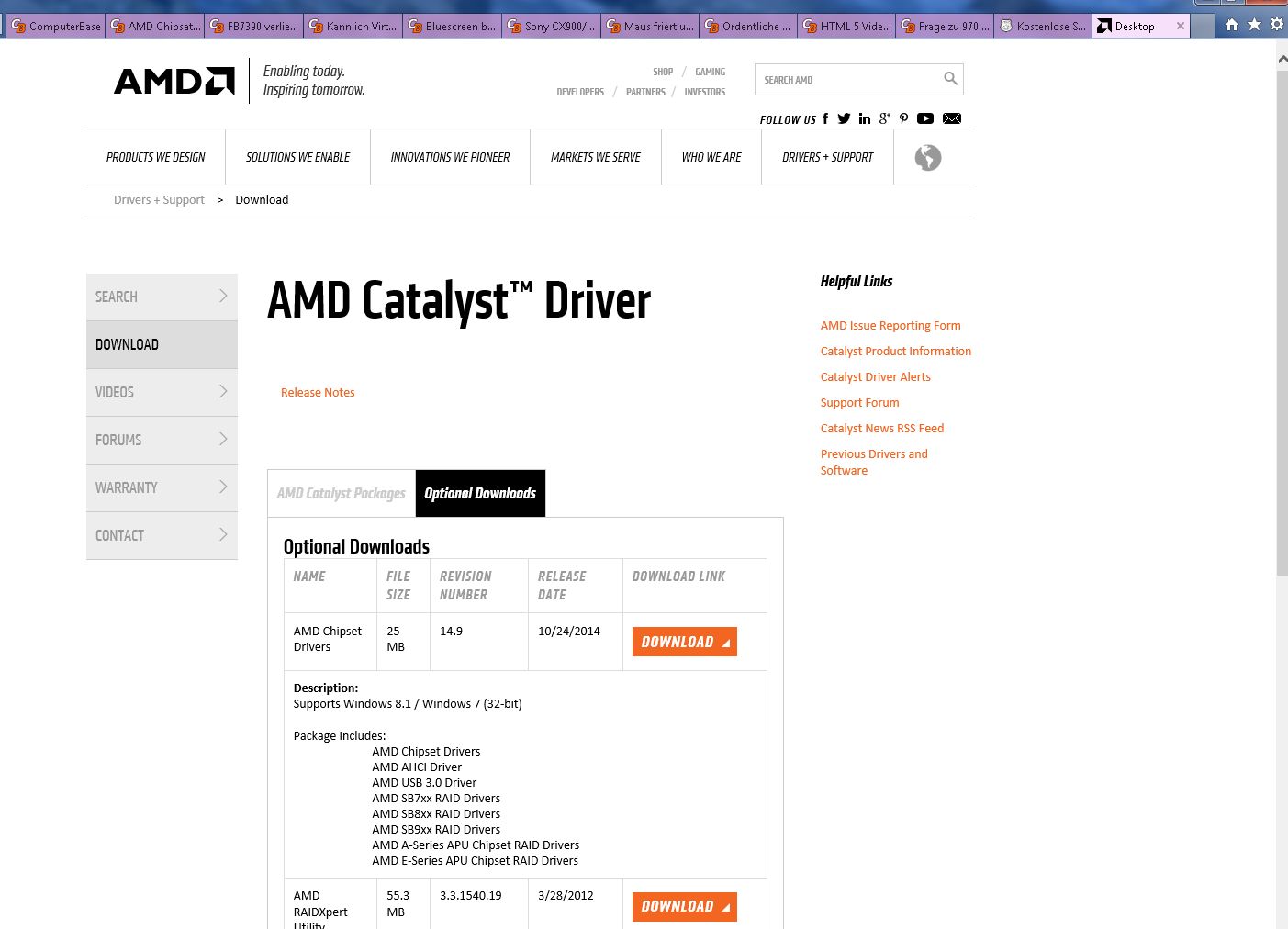Open the Release Notes link

click(318, 392)
